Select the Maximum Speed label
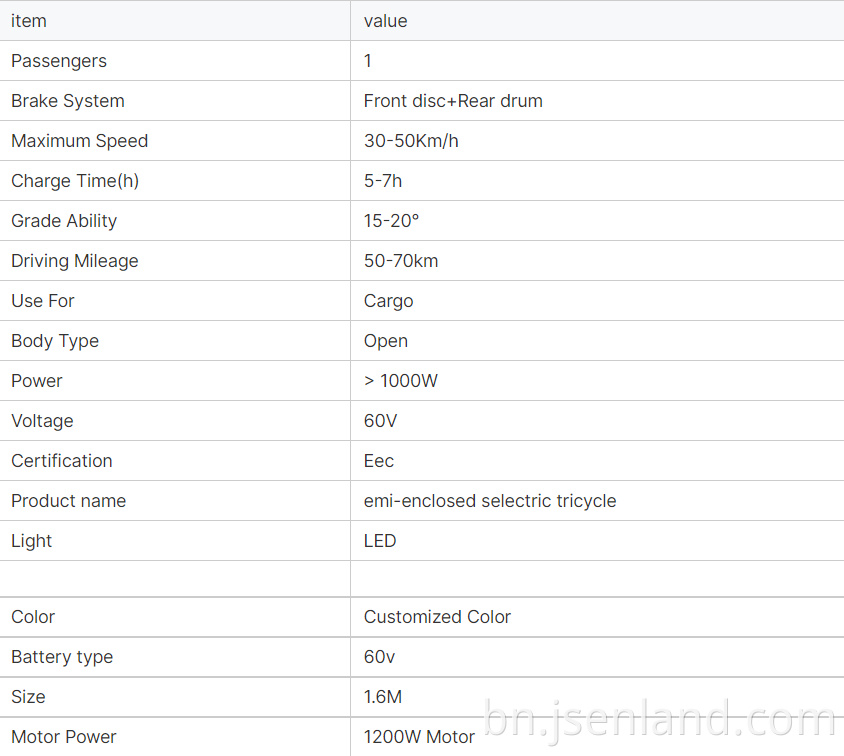Viewport: 844px width, 756px height. 80,141
